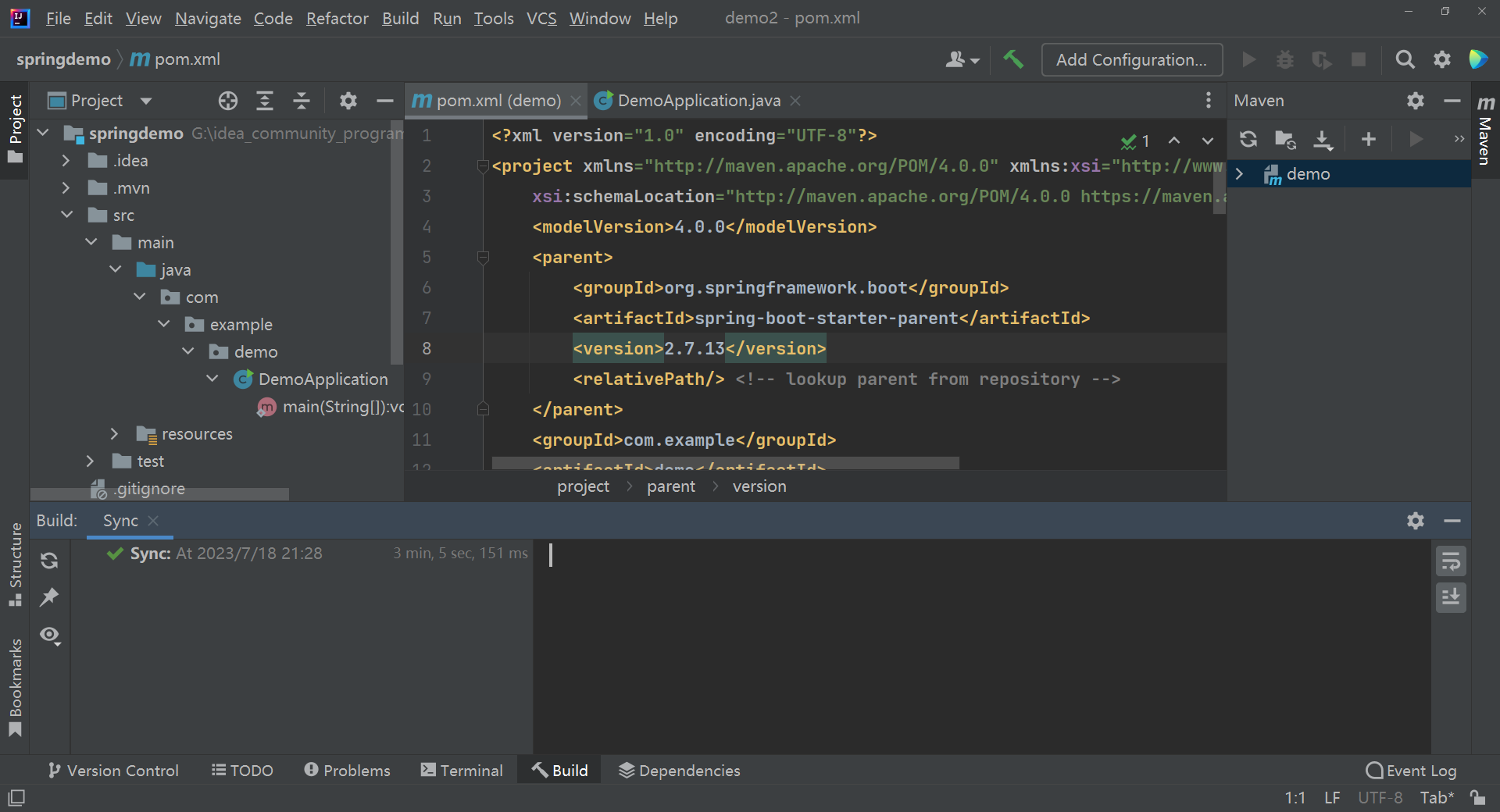Open the Terminal tool window
This screenshot has width=1500, height=812.
[462, 771]
